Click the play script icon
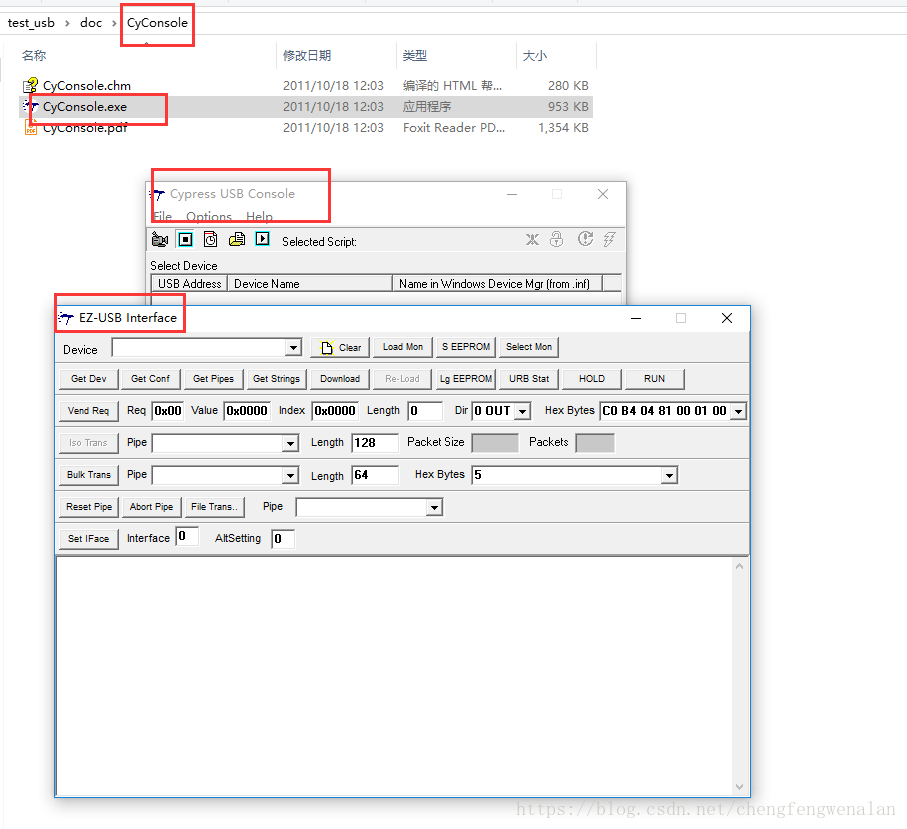This screenshot has height=829, width=907. tap(263, 239)
